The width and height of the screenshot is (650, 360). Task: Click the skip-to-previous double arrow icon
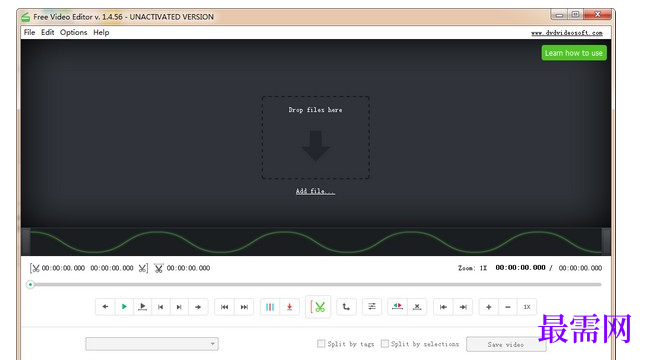pyautogui.click(x=224, y=307)
